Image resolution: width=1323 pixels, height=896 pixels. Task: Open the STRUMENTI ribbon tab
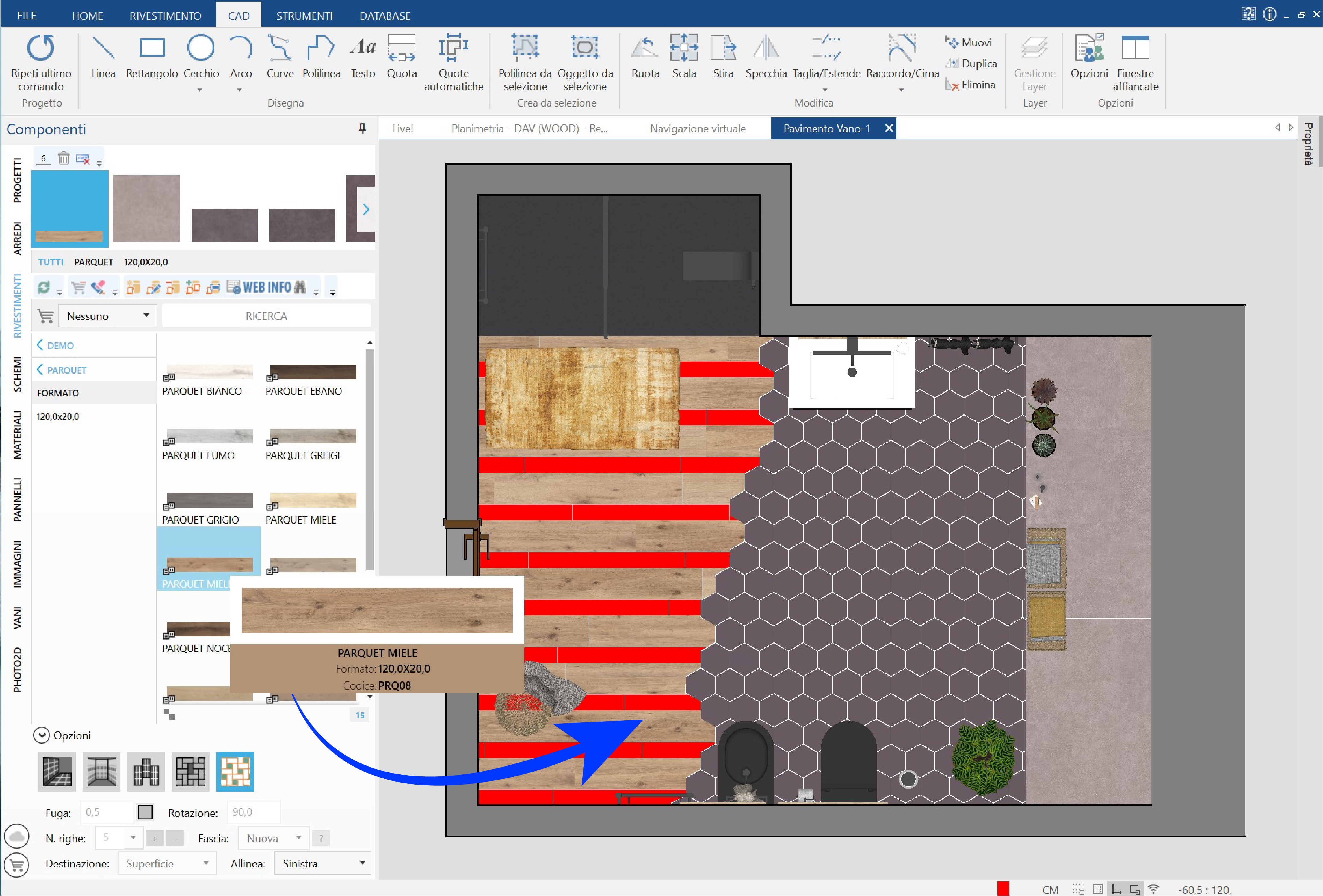(304, 15)
